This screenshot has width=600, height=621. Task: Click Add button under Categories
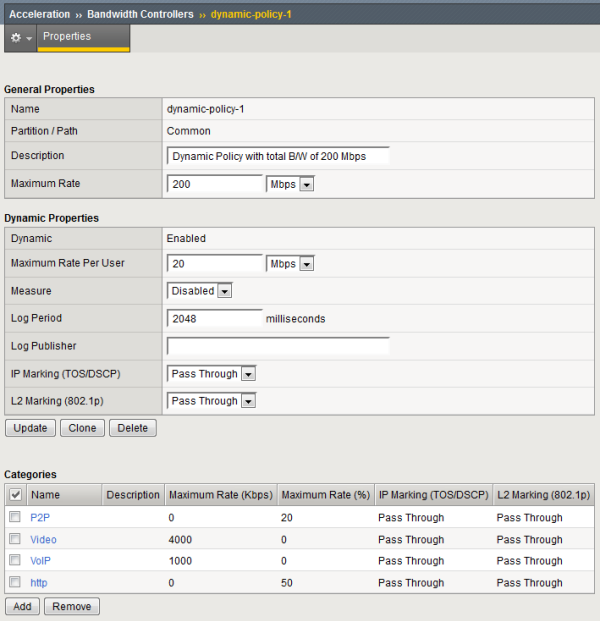point(23,607)
